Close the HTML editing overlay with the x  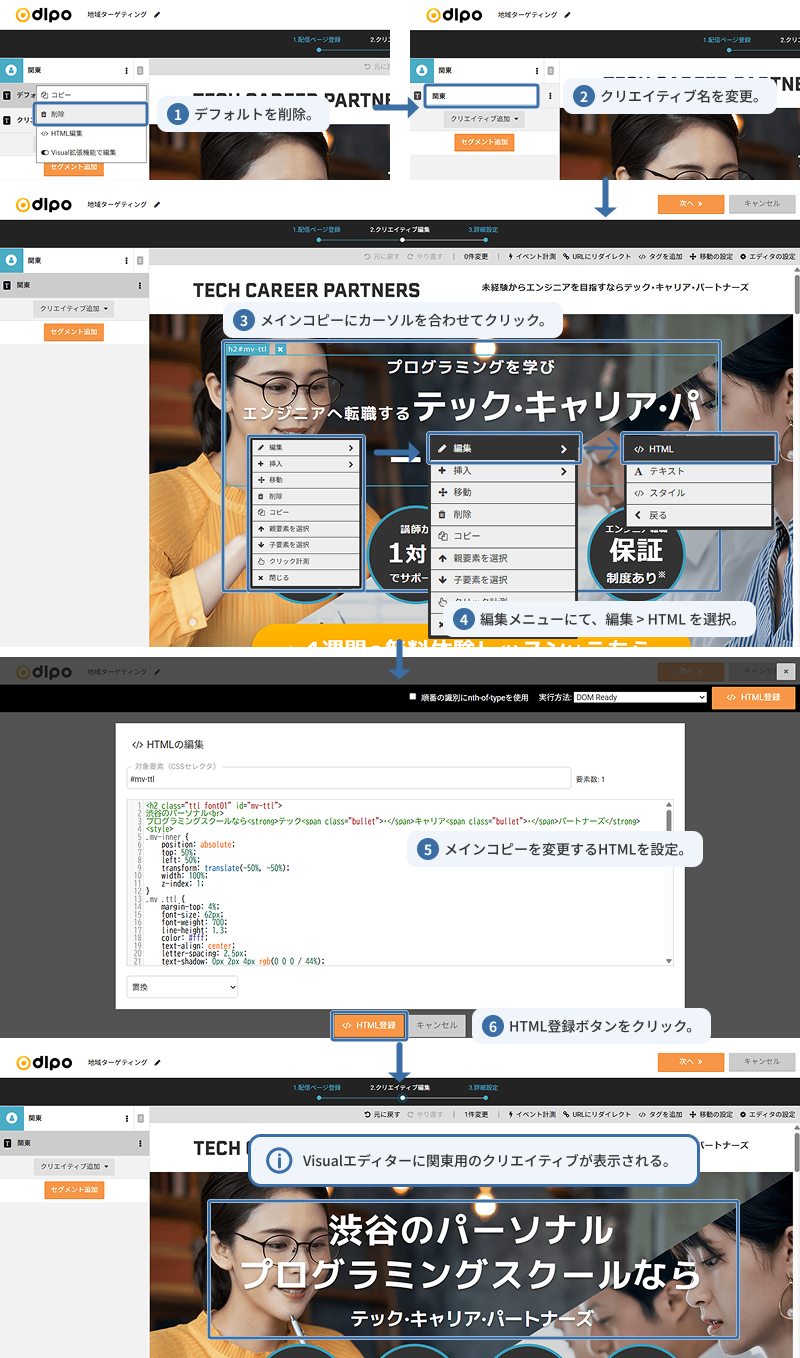[x=787, y=672]
